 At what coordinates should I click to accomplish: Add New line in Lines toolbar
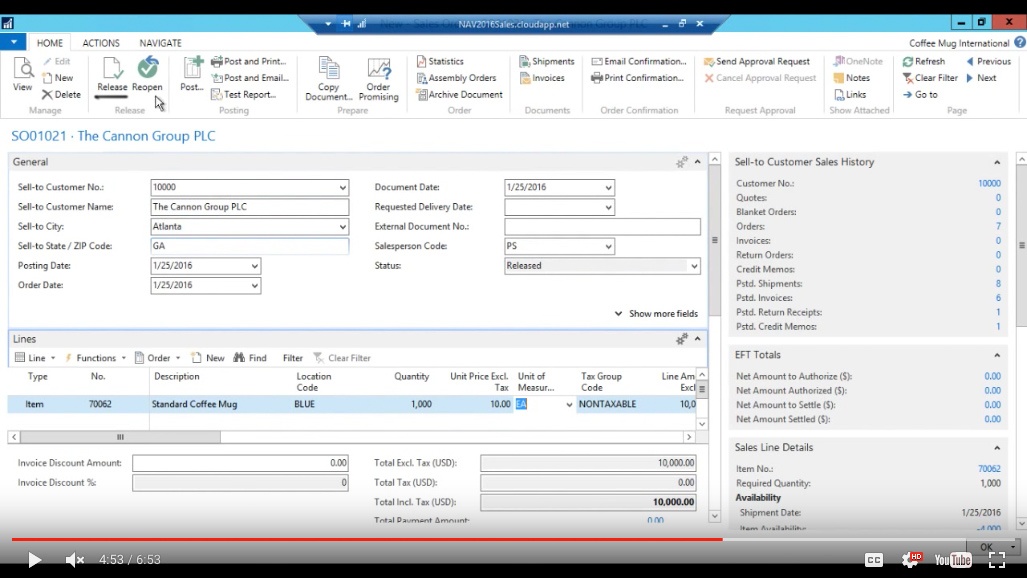[208, 358]
